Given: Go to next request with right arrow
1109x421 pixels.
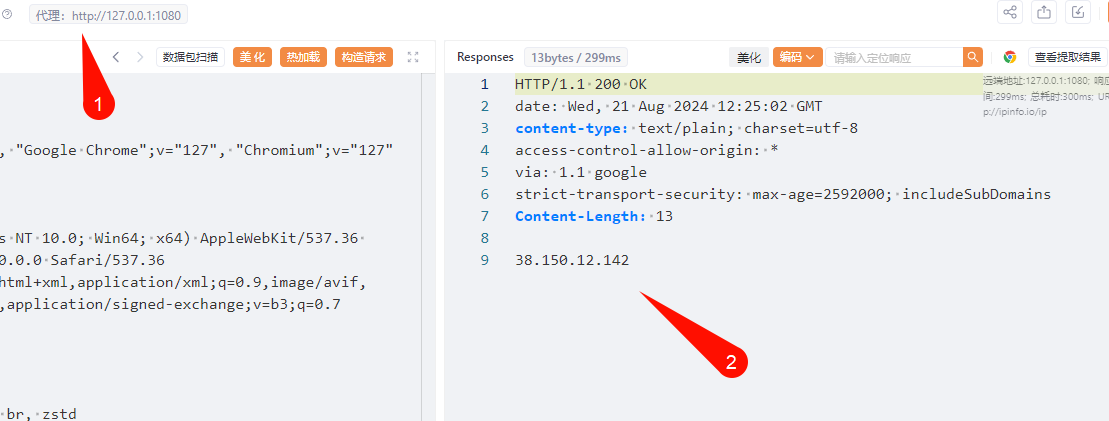Looking at the screenshot, I should [x=140, y=57].
